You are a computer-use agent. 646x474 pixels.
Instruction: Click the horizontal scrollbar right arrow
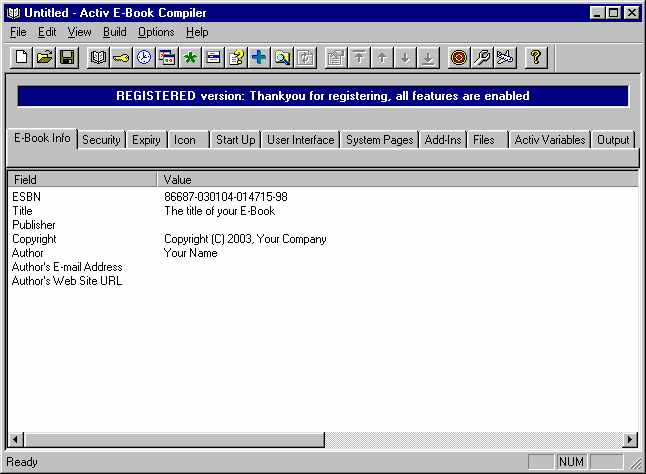630,440
